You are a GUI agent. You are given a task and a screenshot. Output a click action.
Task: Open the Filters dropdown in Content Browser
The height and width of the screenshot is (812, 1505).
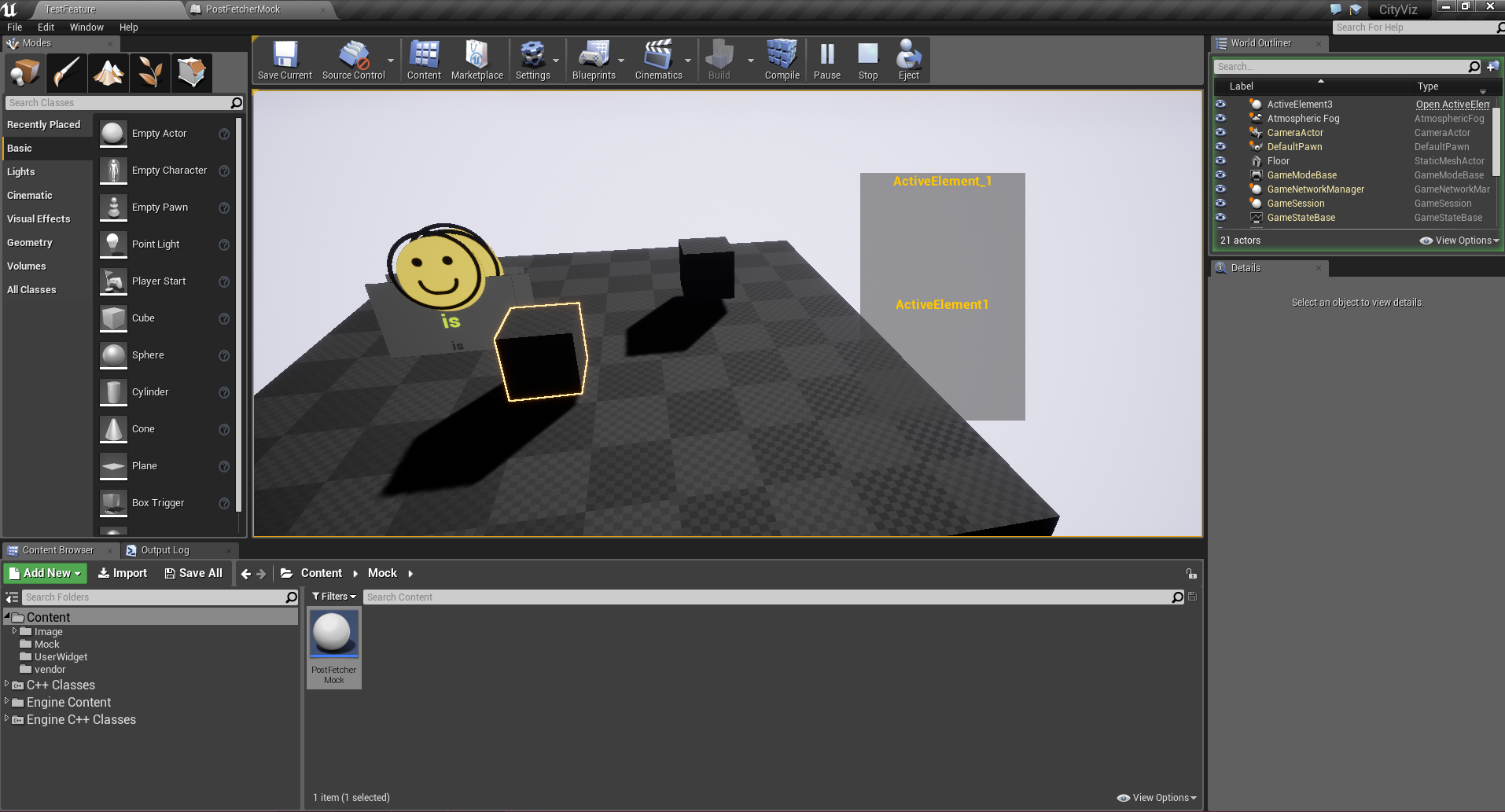333,597
